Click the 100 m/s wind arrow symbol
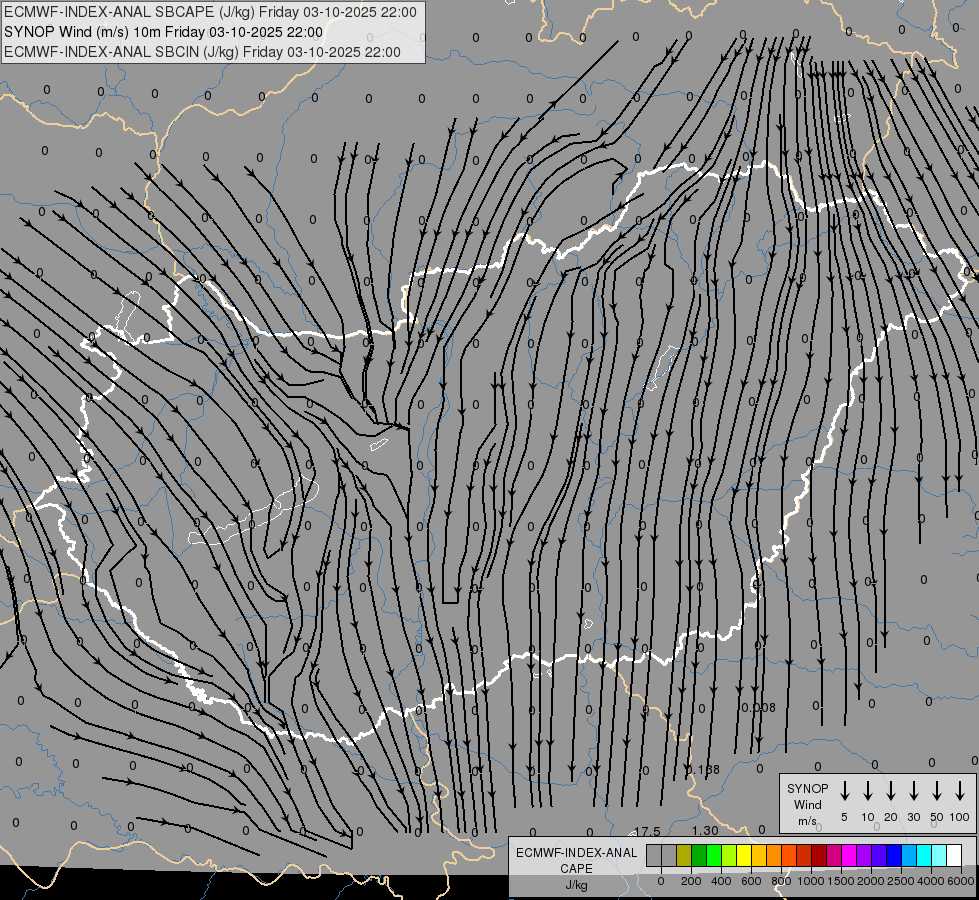Image resolution: width=979 pixels, height=900 pixels. [960, 790]
